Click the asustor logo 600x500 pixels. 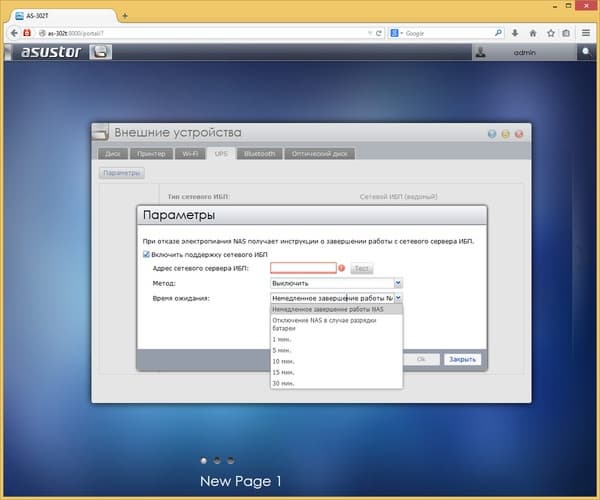coord(51,52)
